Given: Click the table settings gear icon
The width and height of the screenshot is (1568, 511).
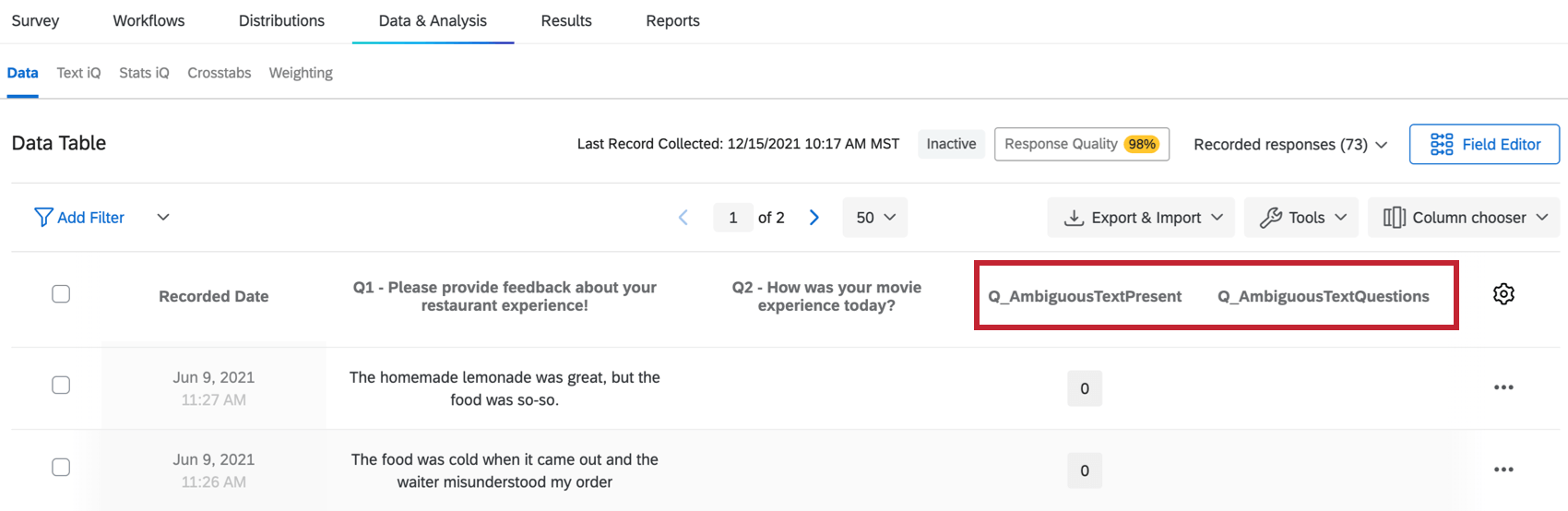Looking at the screenshot, I should (1503, 294).
